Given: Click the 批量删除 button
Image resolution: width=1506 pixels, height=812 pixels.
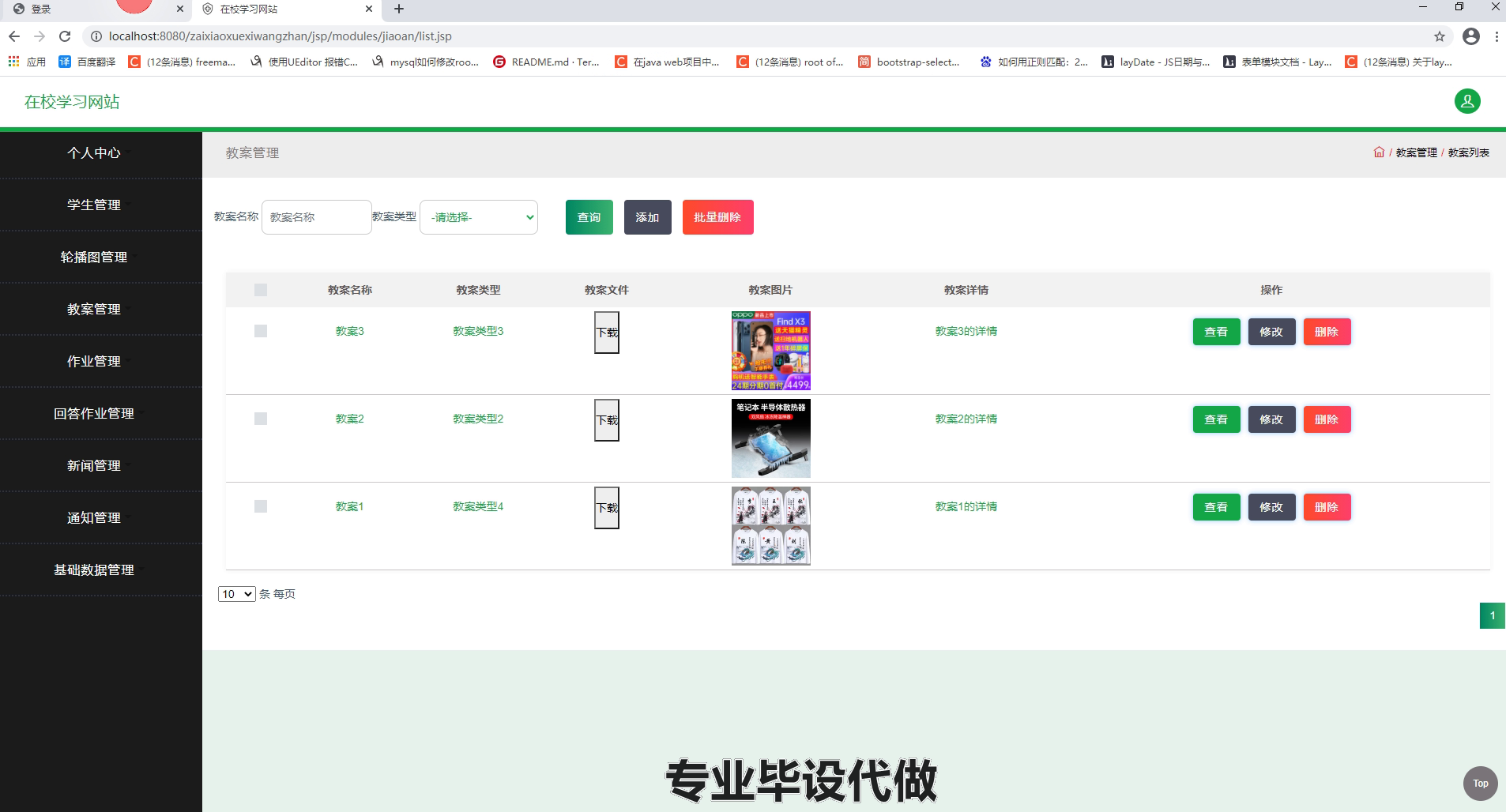Looking at the screenshot, I should click(718, 217).
